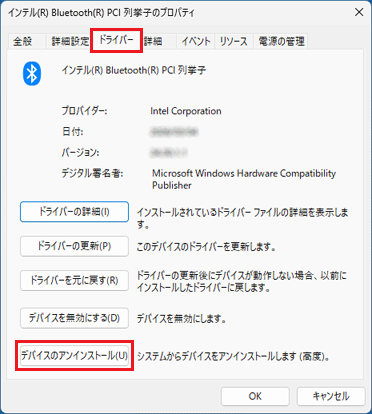Screen dimensions: 372x414
Task: Click the Microsoft Windows Hardware Compatibility Publisher text
Action: pos(244,179)
